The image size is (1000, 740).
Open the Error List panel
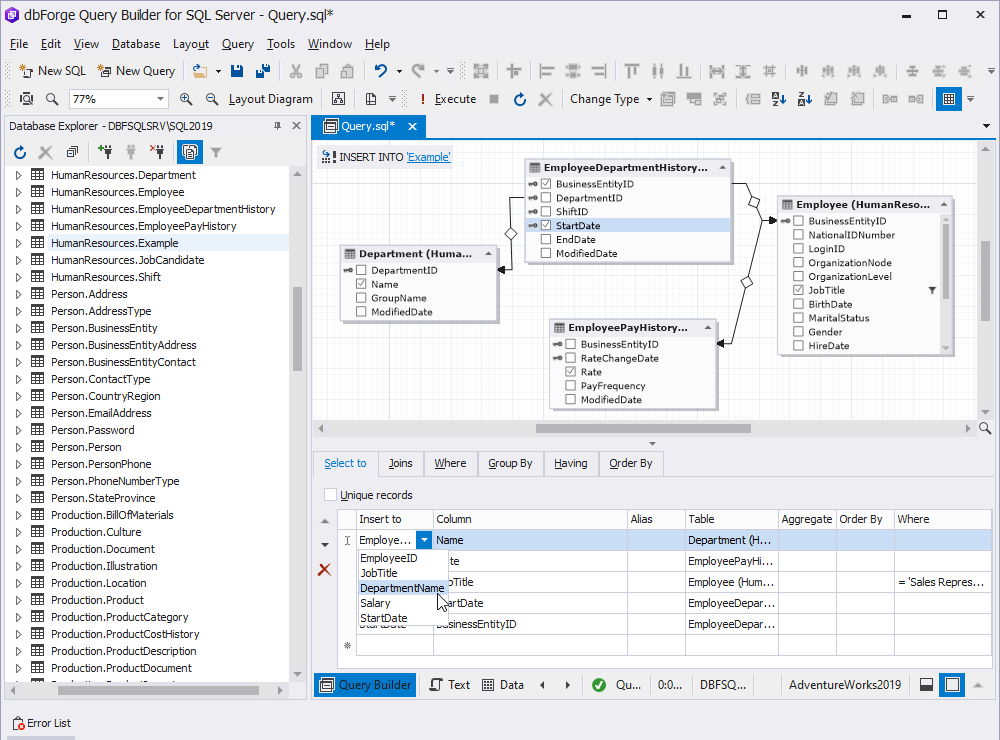[x=42, y=723]
